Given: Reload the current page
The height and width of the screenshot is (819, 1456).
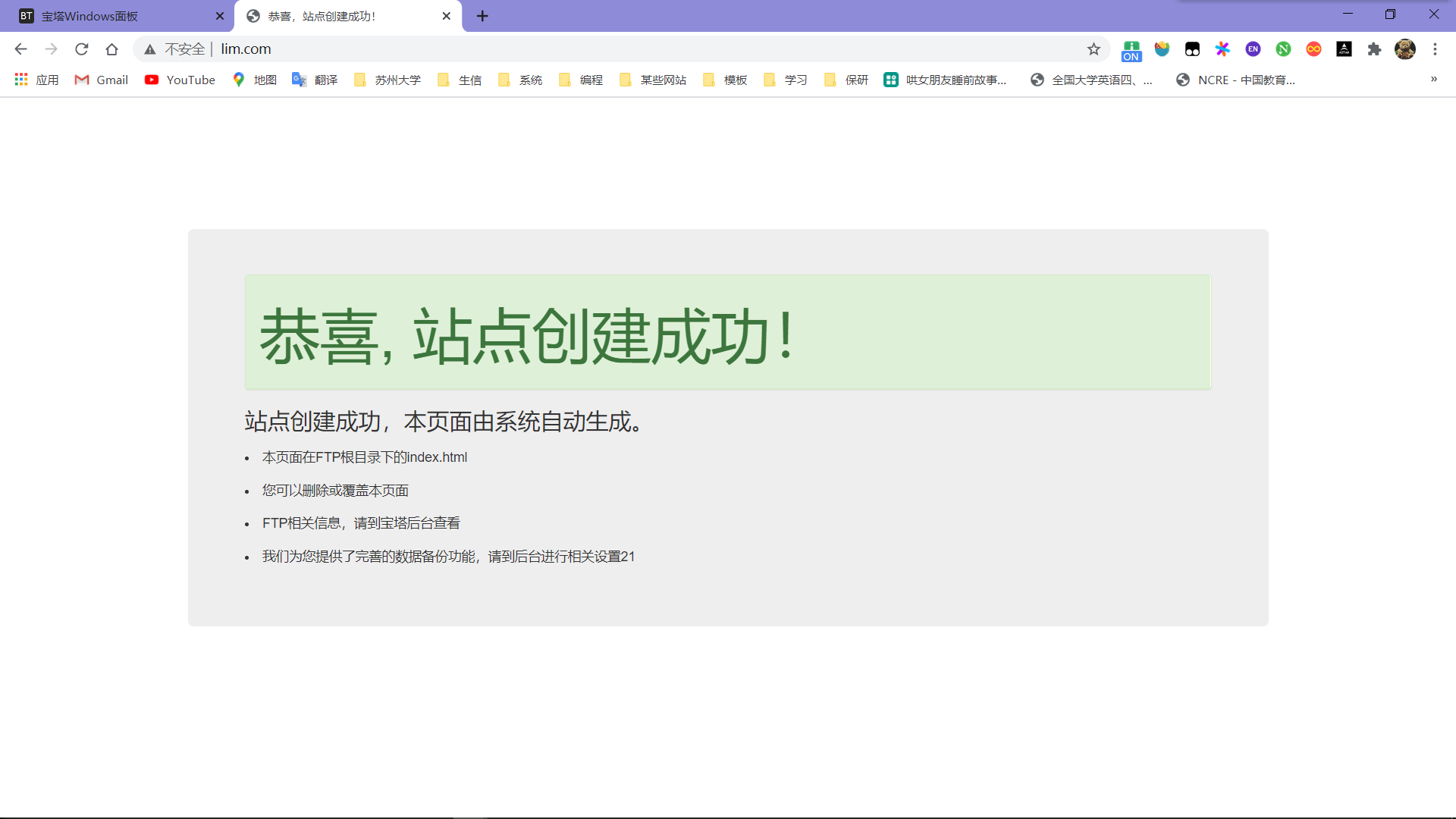Looking at the screenshot, I should tap(82, 49).
